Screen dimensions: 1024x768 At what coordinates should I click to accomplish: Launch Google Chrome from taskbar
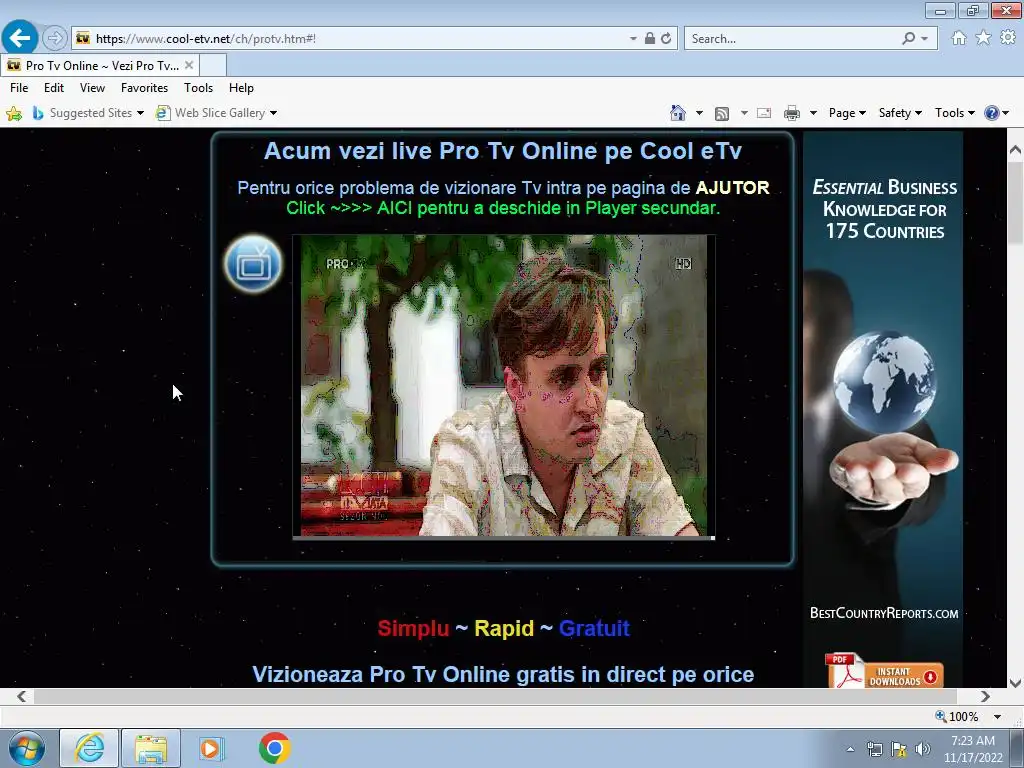point(274,748)
